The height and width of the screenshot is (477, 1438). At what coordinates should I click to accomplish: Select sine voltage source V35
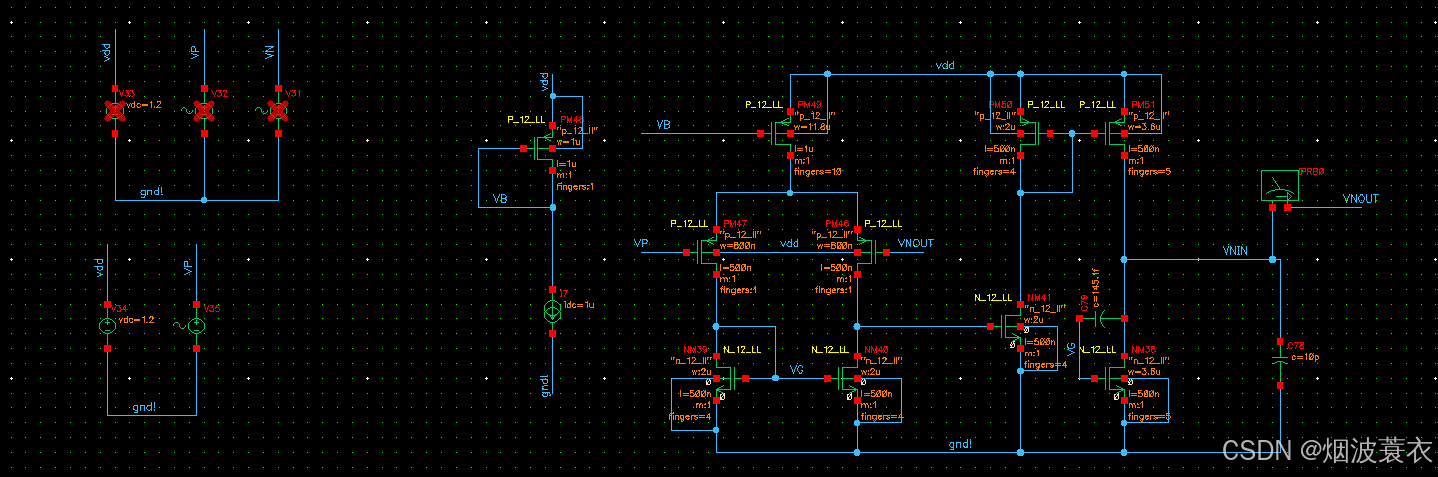tap(197, 326)
